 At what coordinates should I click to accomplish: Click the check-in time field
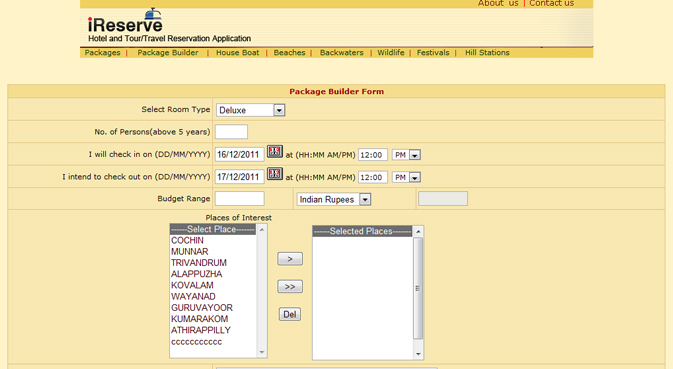pos(373,155)
